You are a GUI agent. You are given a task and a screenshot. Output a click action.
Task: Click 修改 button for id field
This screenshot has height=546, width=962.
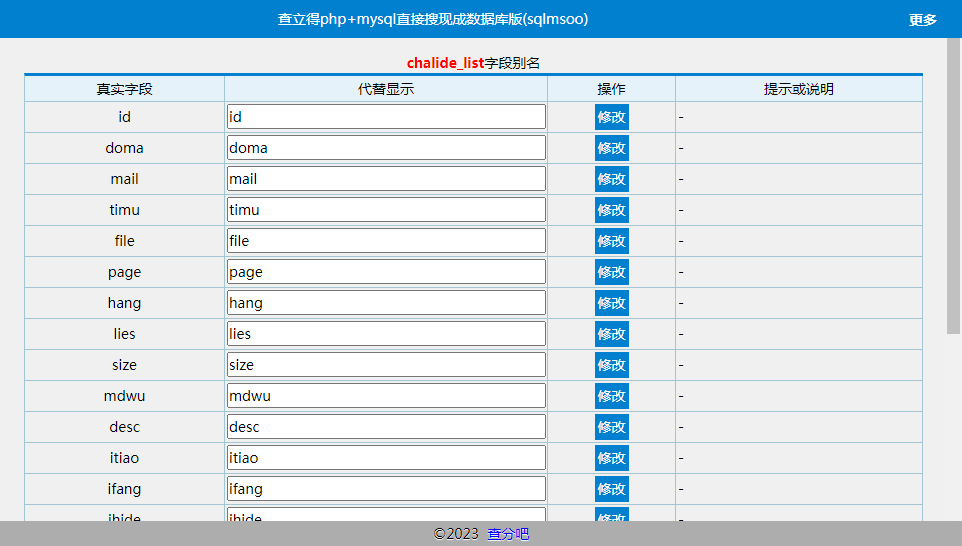click(x=611, y=117)
